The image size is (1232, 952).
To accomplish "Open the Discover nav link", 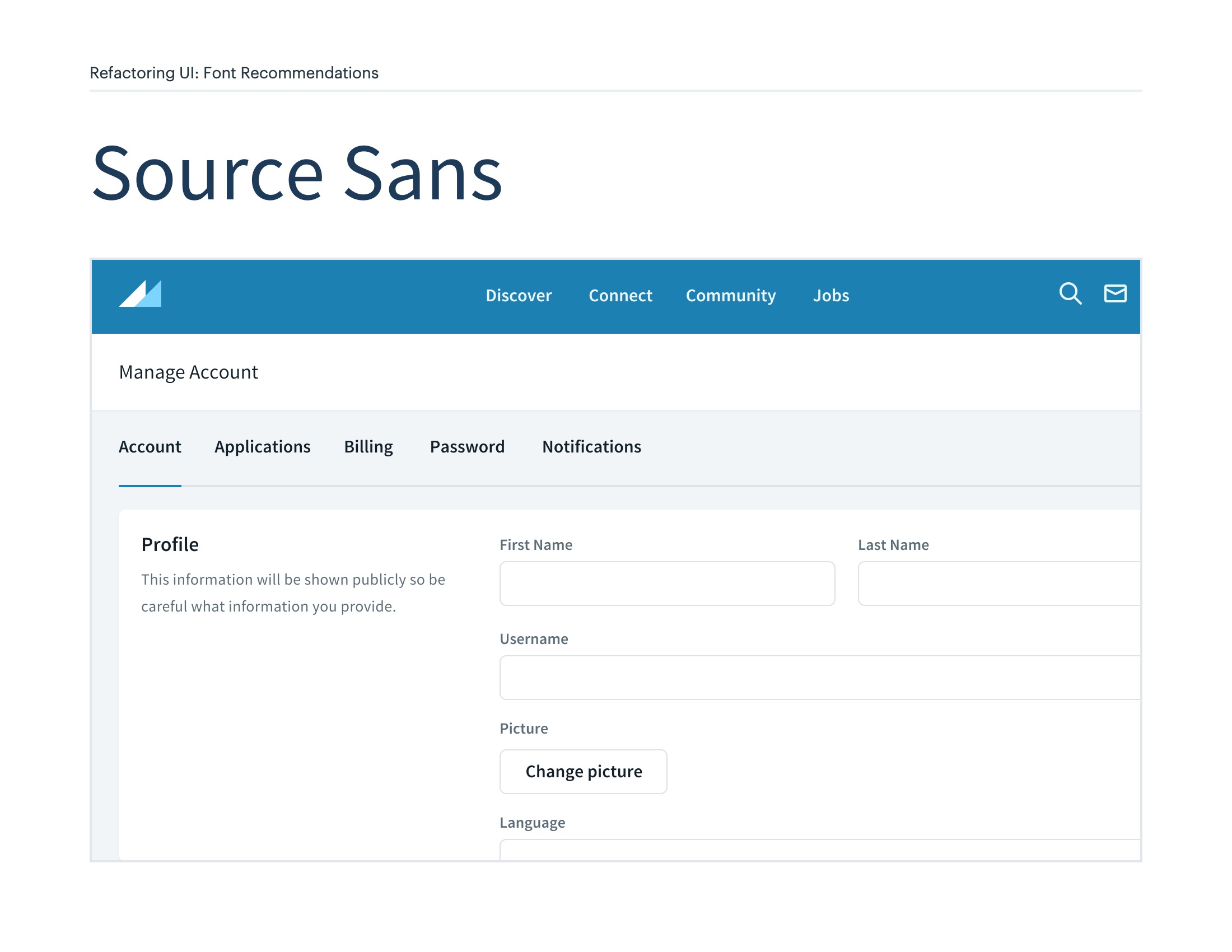I will [x=519, y=296].
